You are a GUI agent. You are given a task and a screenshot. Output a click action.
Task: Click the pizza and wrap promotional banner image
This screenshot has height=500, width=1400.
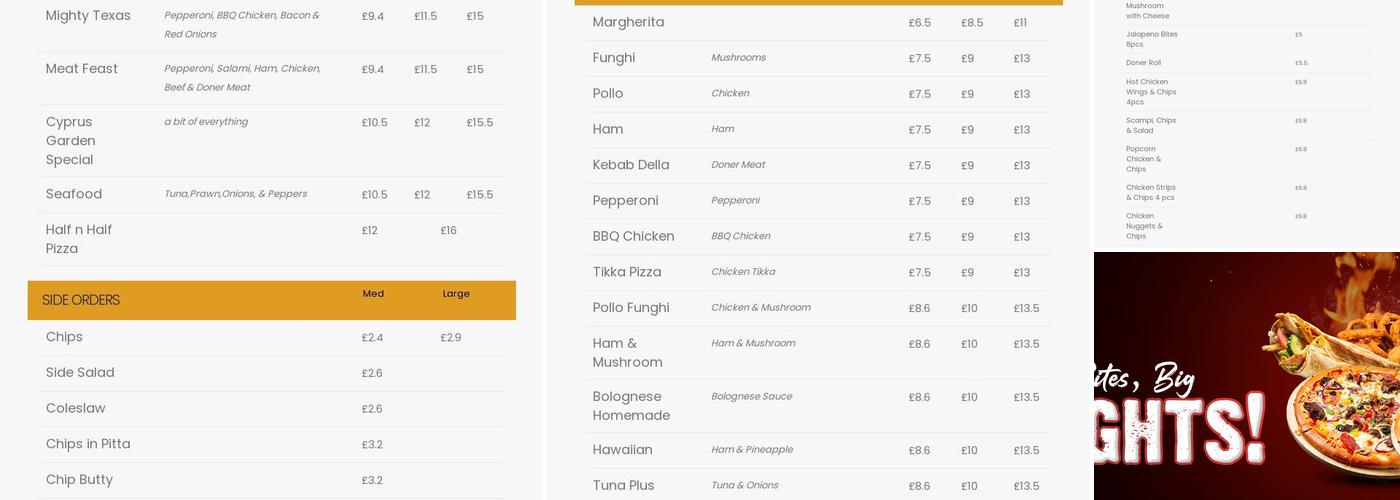1246,376
